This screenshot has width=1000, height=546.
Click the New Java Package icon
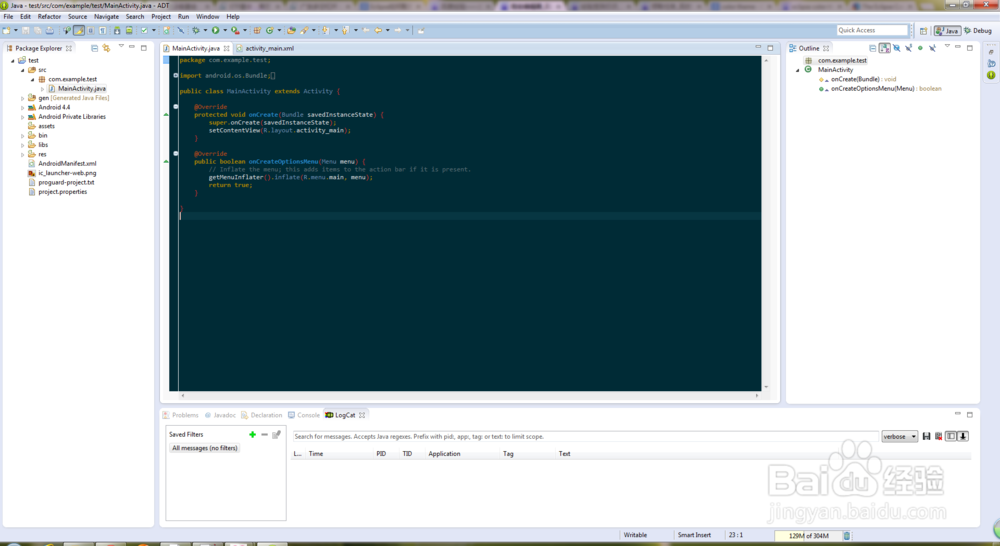click(257, 30)
